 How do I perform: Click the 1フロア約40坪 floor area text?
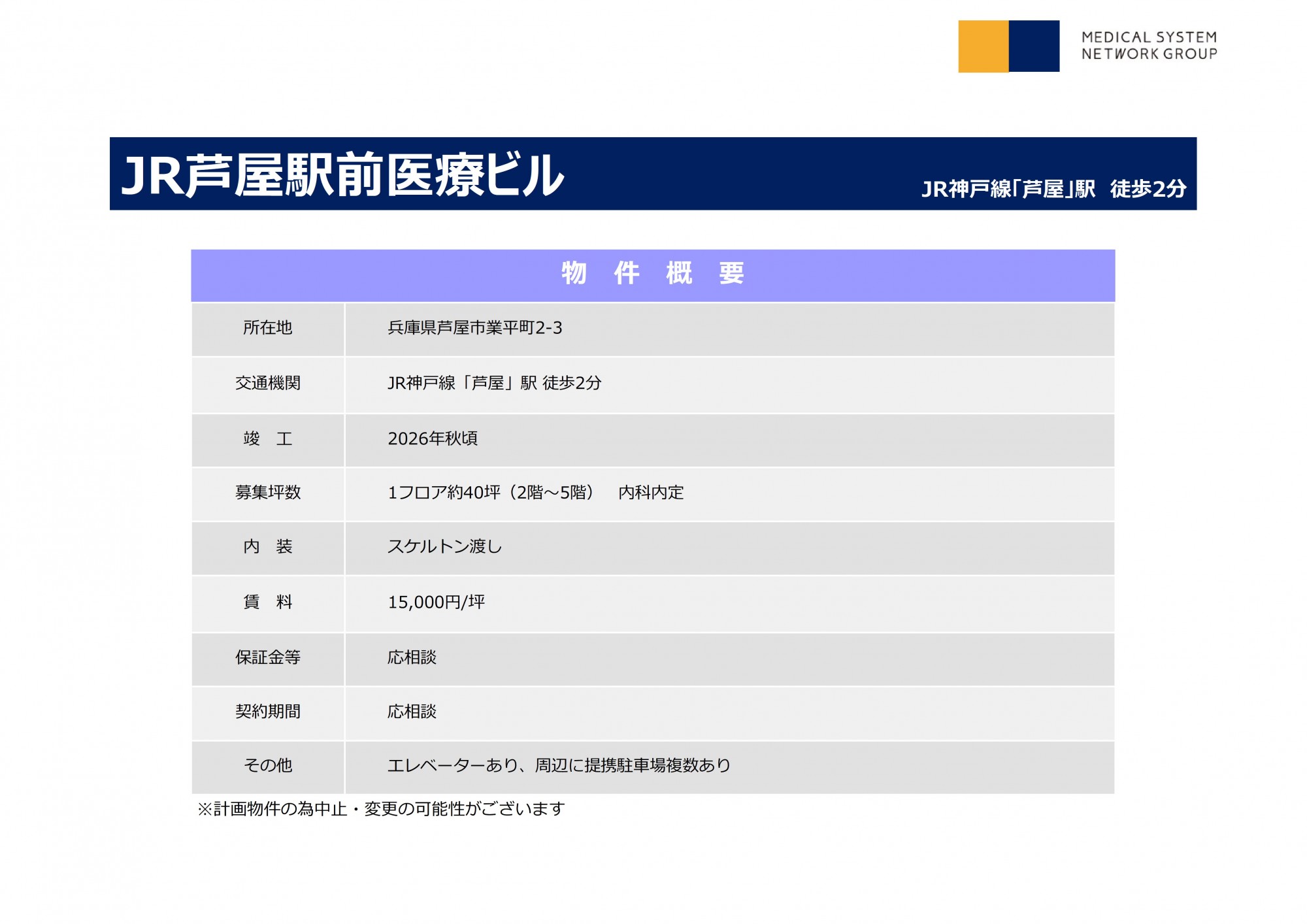[x=444, y=492]
